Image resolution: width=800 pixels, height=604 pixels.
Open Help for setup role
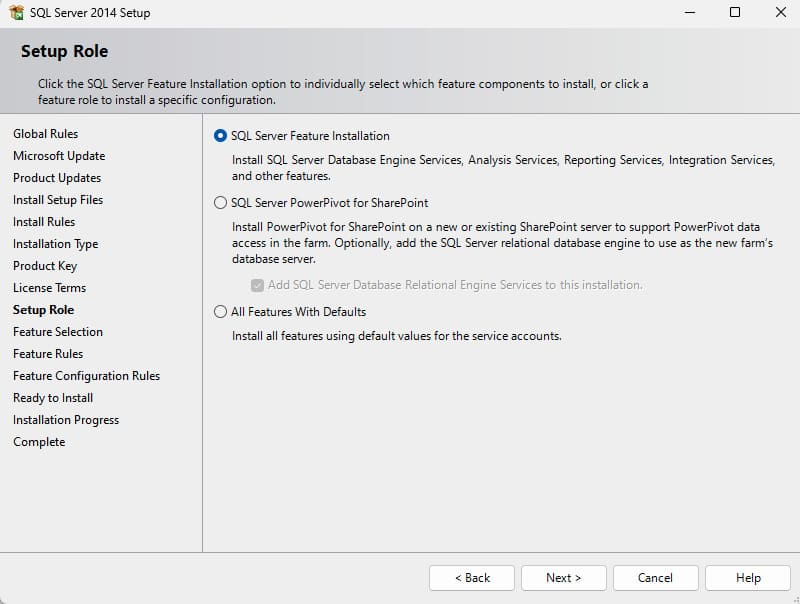pos(747,578)
